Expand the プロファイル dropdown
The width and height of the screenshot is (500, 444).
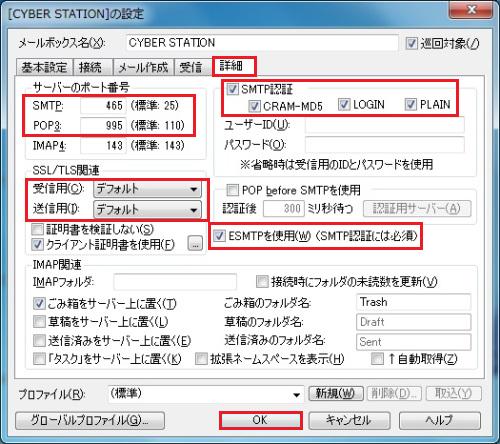tap(205, 394)
